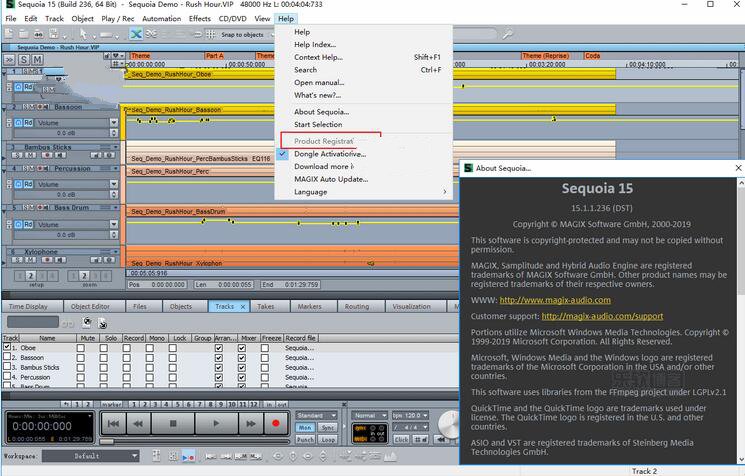The image size is (745, 476).
Task: Toggle the crossfade mode icon in toolbar
Action: coord(136,34)
